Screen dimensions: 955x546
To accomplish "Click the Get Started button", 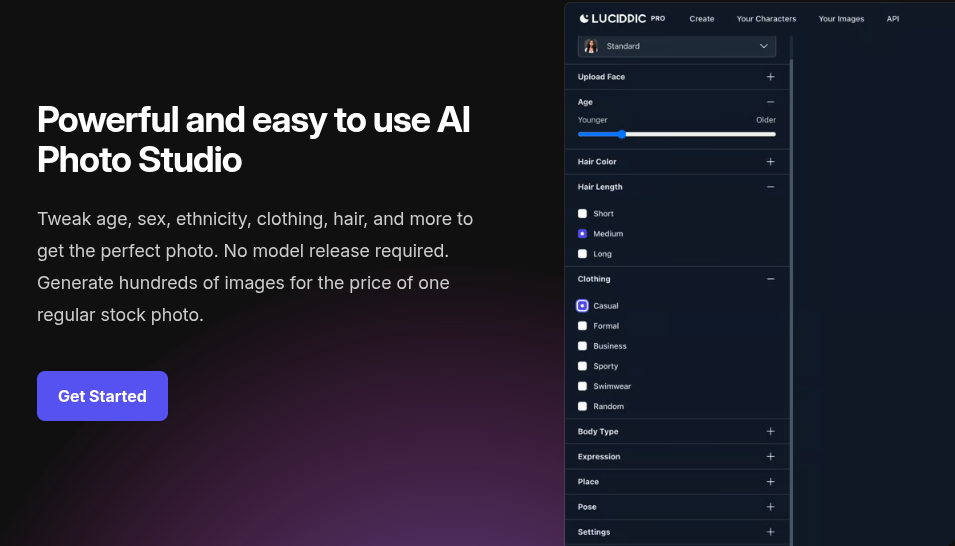I will 102,396.
